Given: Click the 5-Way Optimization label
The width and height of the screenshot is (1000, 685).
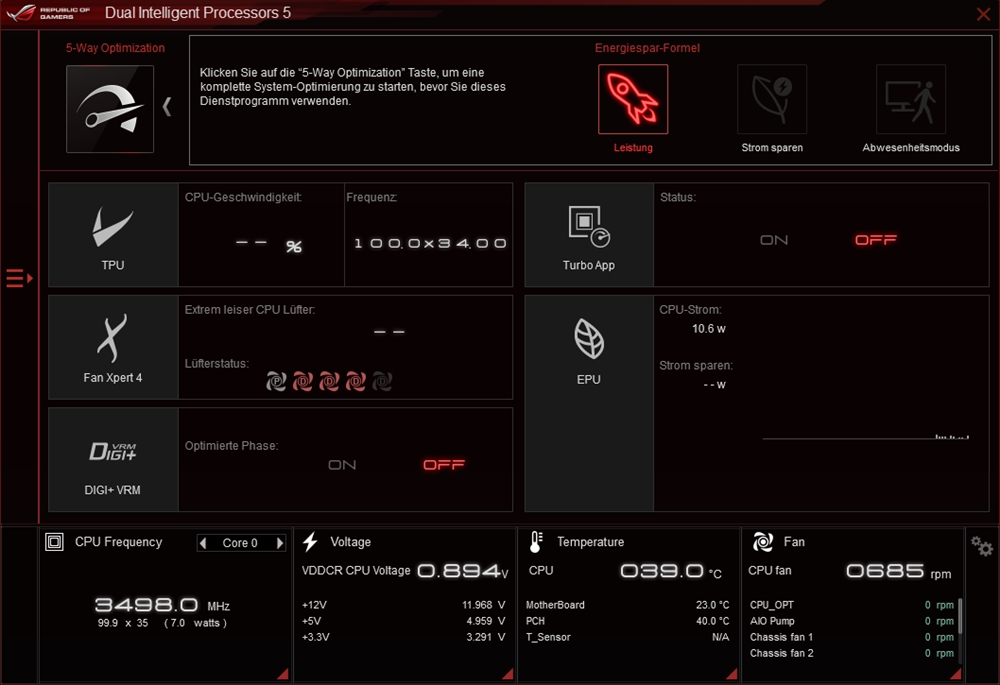Looking at the screenshot, I should tap(115, 48).
